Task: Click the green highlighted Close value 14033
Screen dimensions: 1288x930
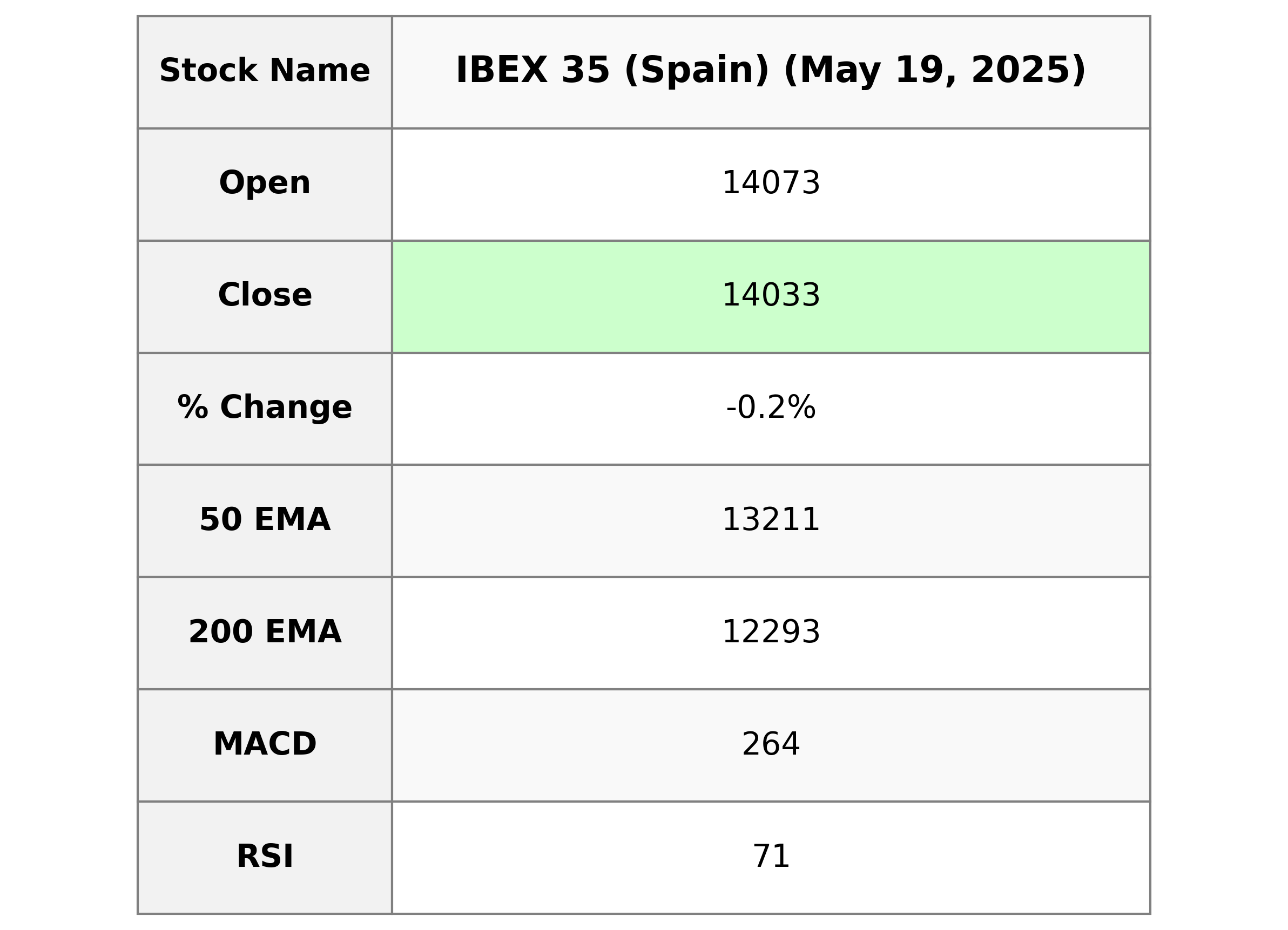Action: [x=771, y=296]
